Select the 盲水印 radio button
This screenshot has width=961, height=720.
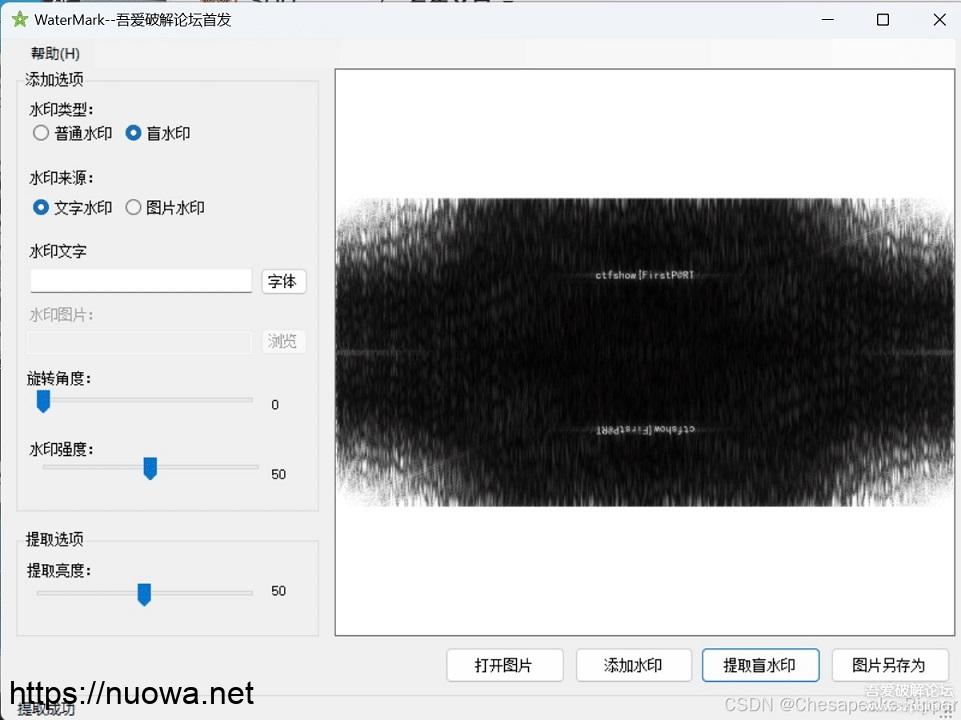pos(133,133)
